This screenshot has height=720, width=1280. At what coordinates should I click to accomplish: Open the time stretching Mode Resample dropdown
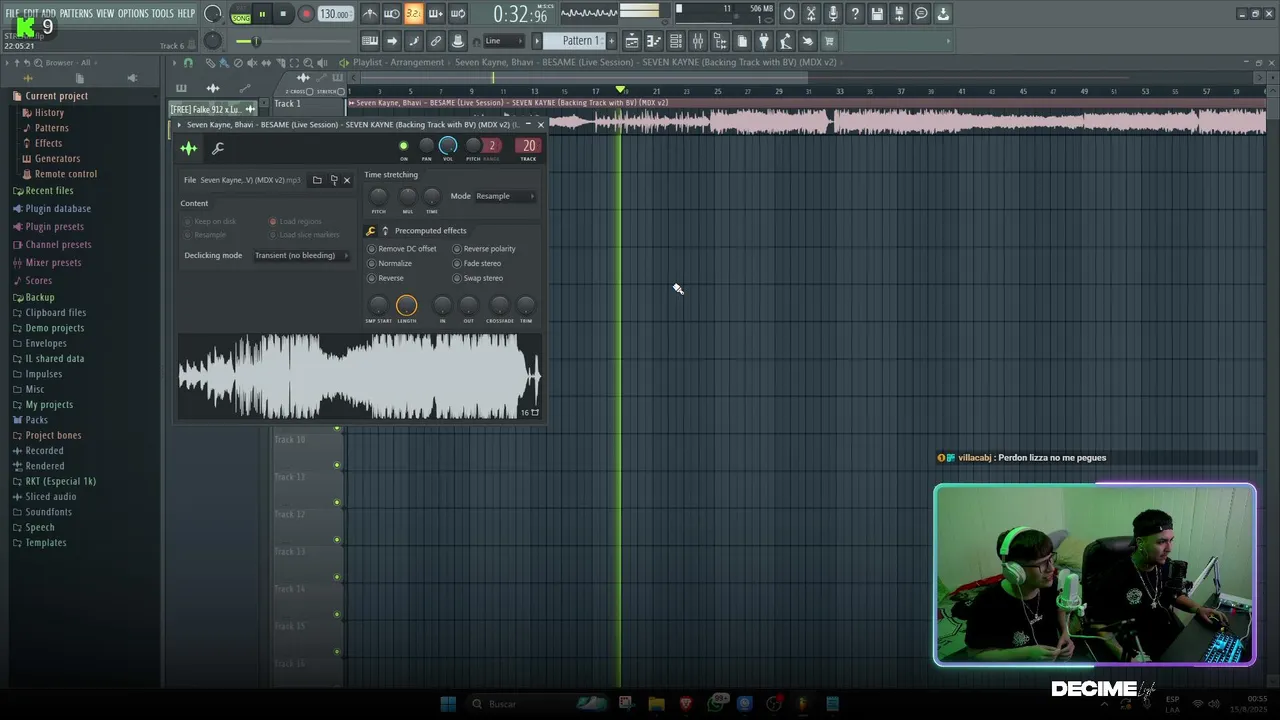[x=505, y=196]
